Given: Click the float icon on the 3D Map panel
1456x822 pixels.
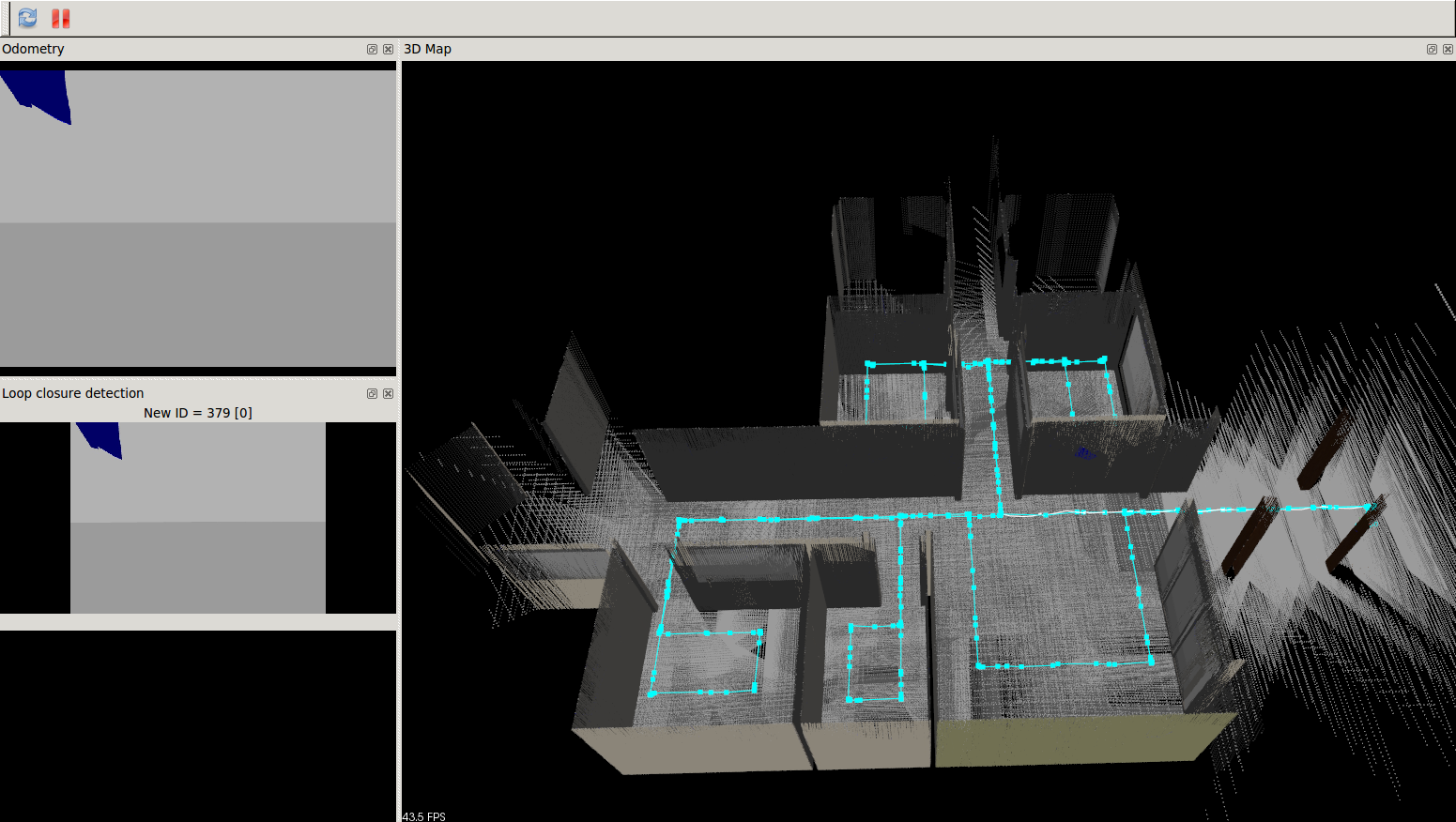Looking at the screenshot, I should [x=1431, y=49].
